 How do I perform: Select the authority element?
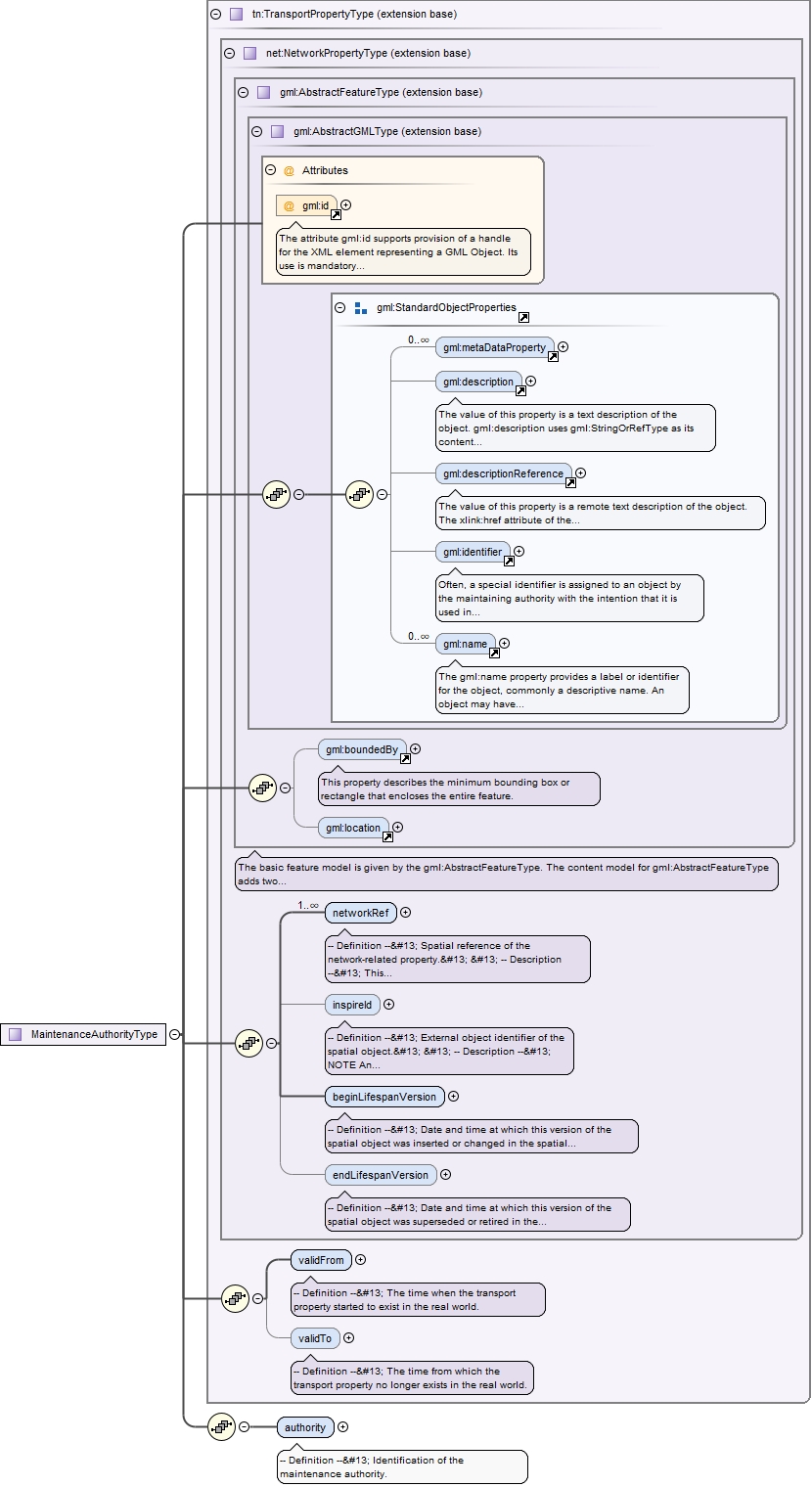[305, 1427]
